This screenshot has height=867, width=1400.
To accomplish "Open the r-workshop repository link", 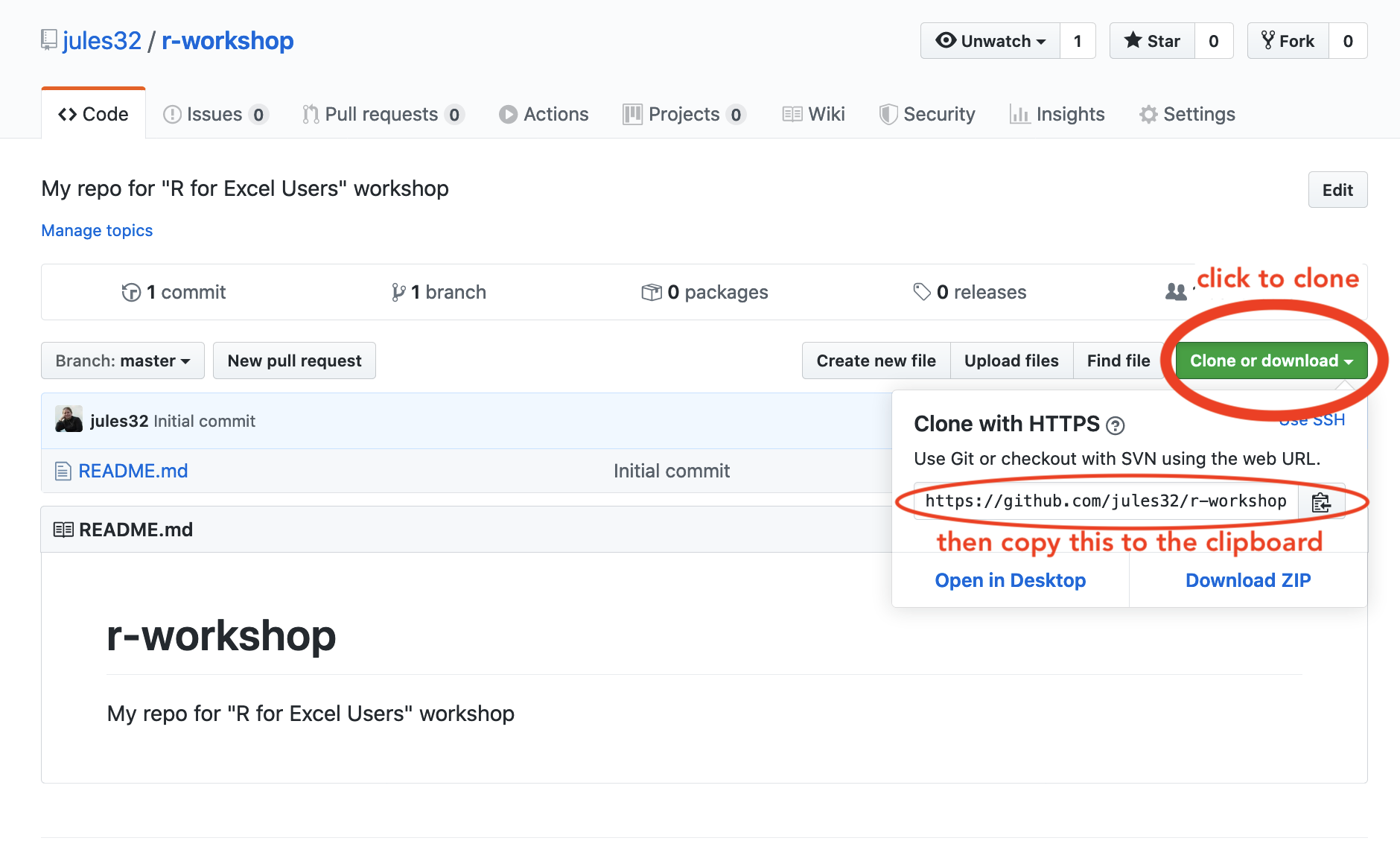I will [228, 41].
